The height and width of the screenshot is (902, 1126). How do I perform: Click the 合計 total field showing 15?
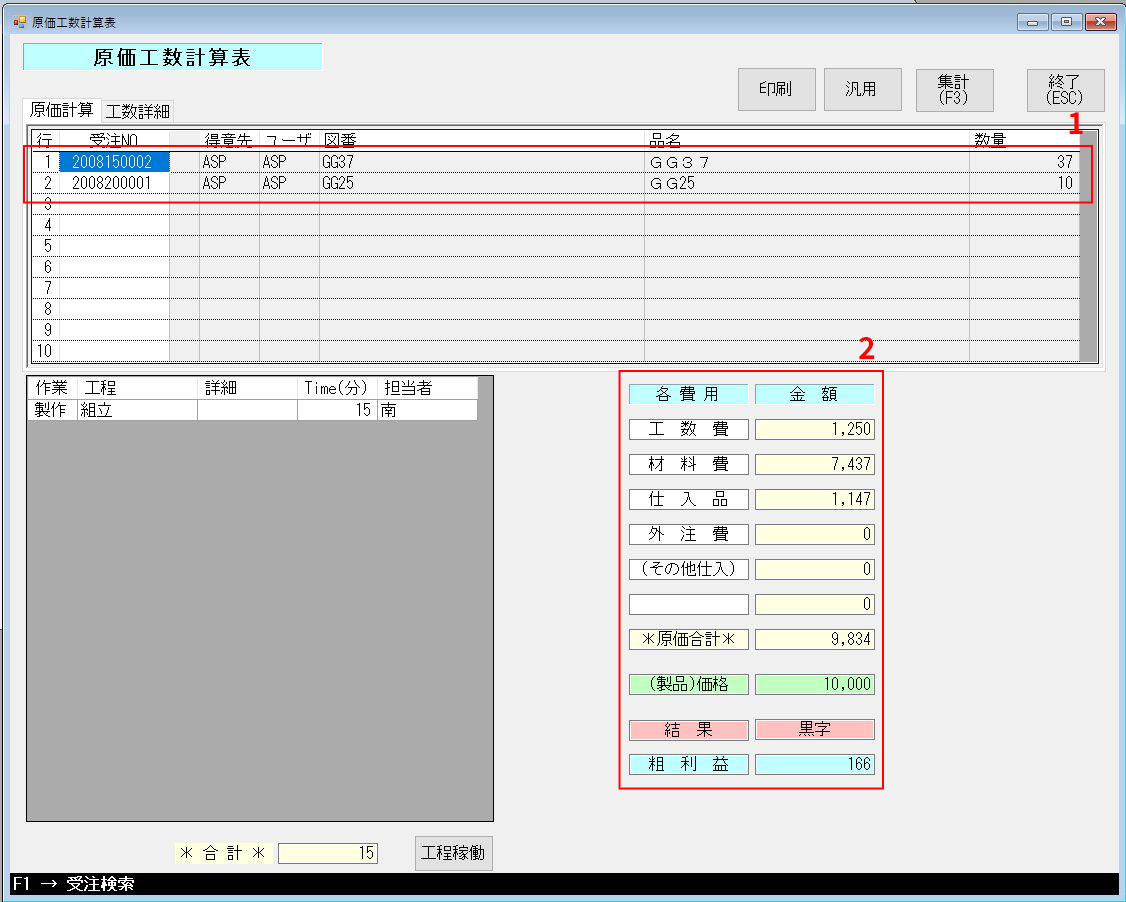click(327, 852)
